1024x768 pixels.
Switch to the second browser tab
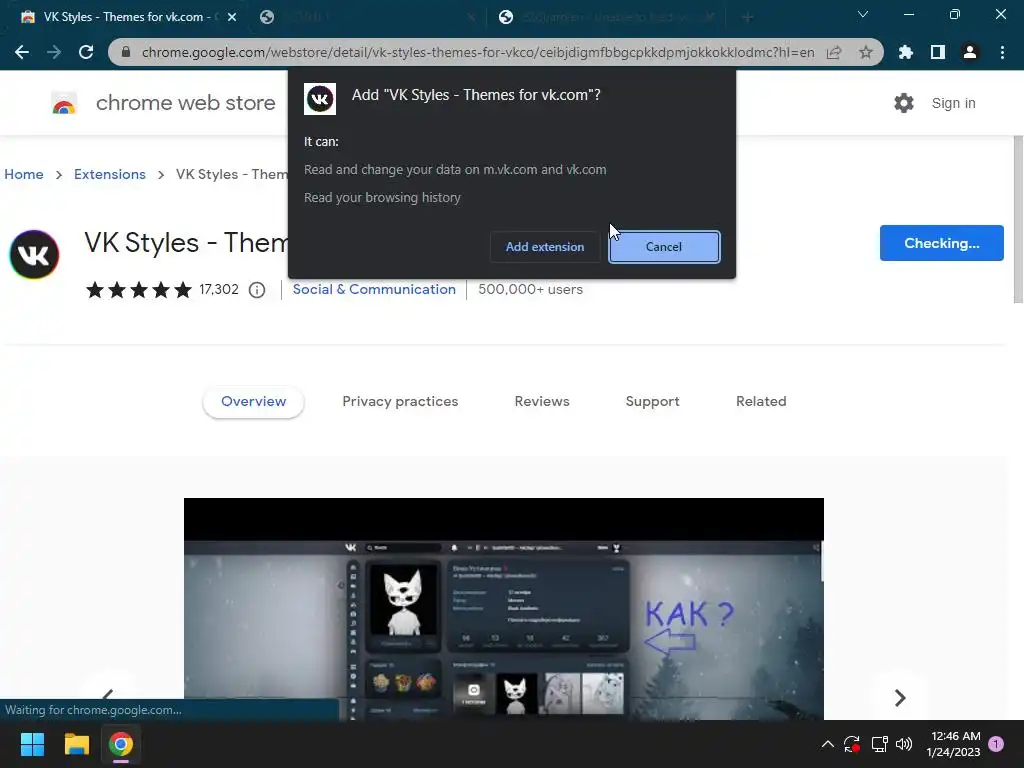point(367,18)
